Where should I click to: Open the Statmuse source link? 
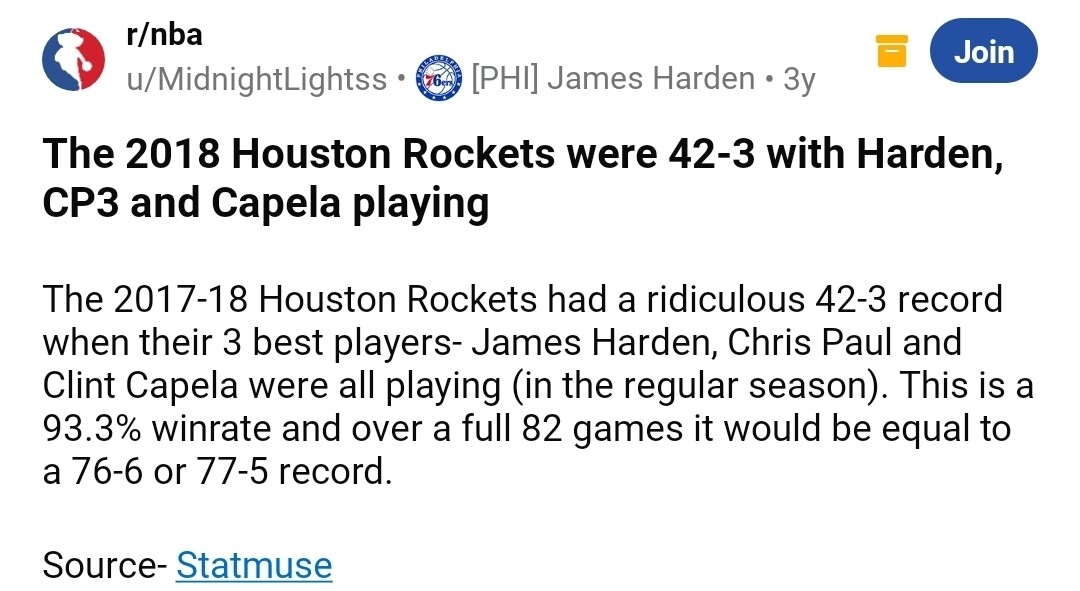click(x=254, y=565)
